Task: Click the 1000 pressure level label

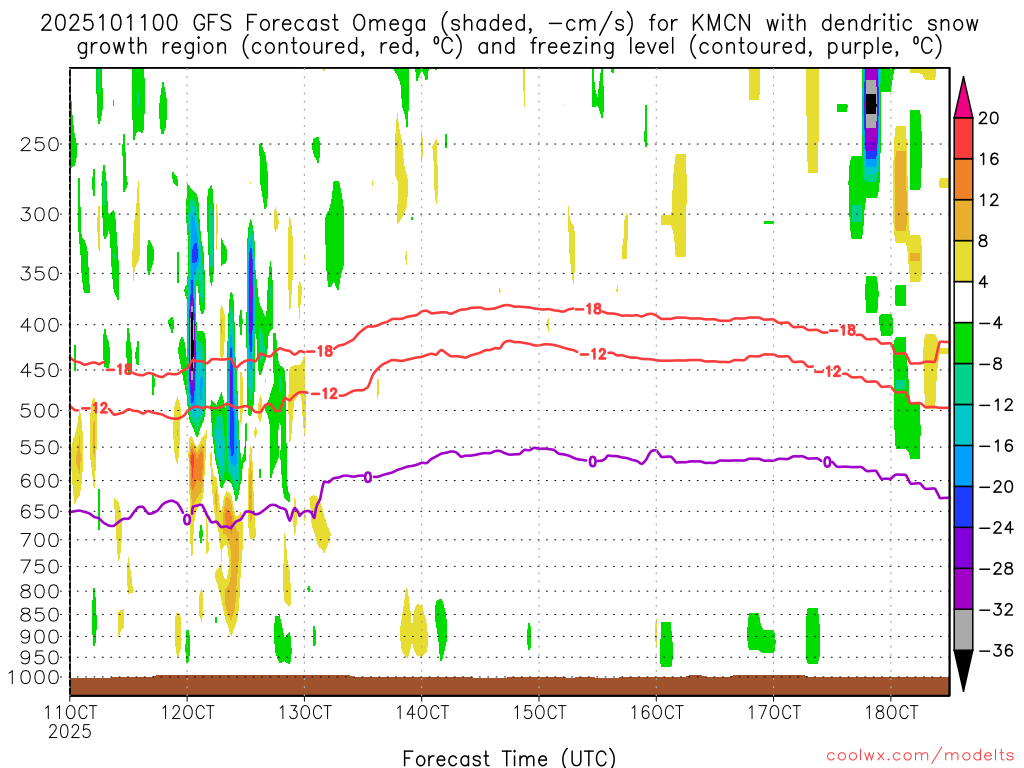Action: [x=34, y=678]
